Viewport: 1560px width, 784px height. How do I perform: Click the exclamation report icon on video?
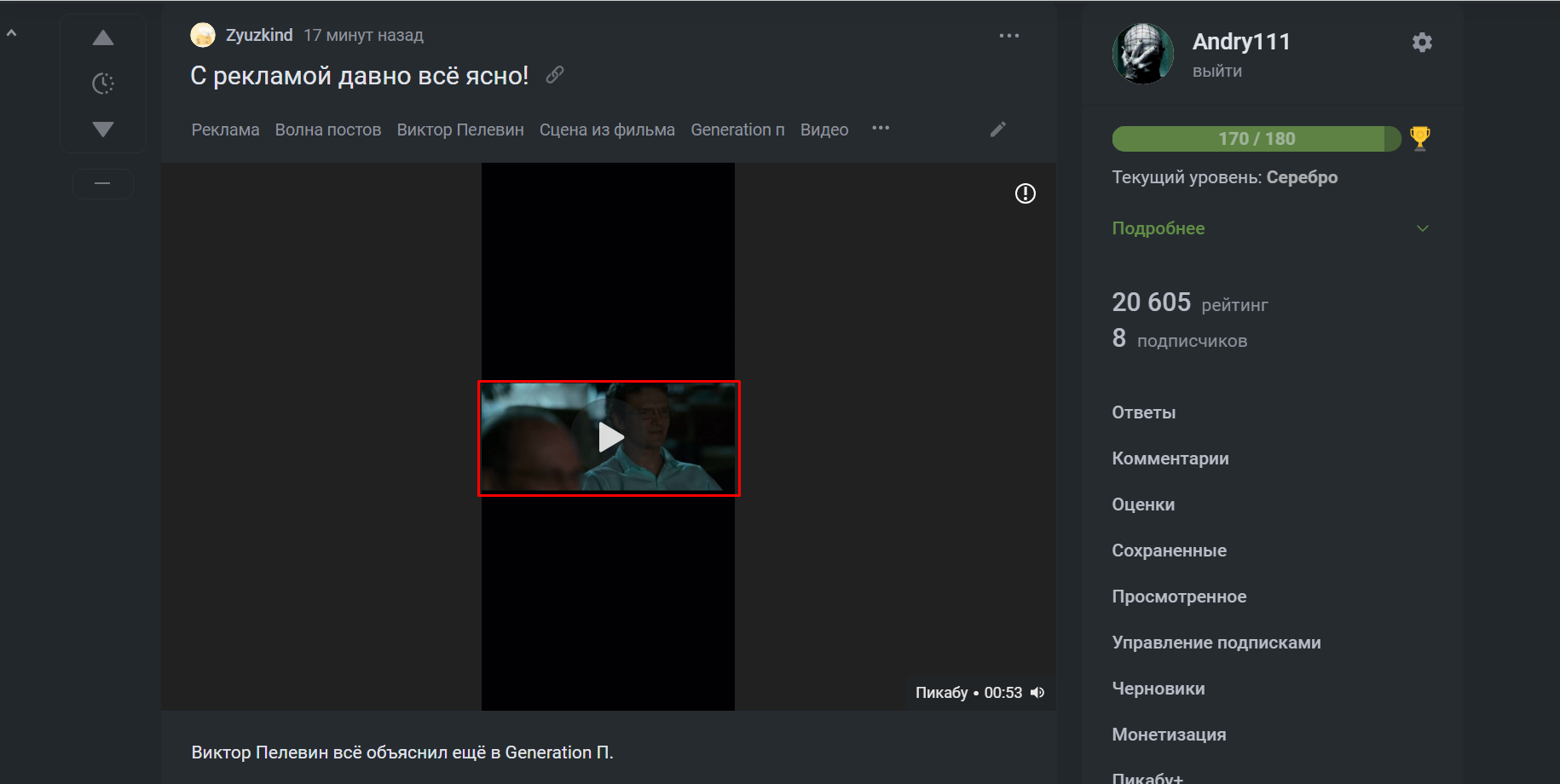coord(1026,193)
